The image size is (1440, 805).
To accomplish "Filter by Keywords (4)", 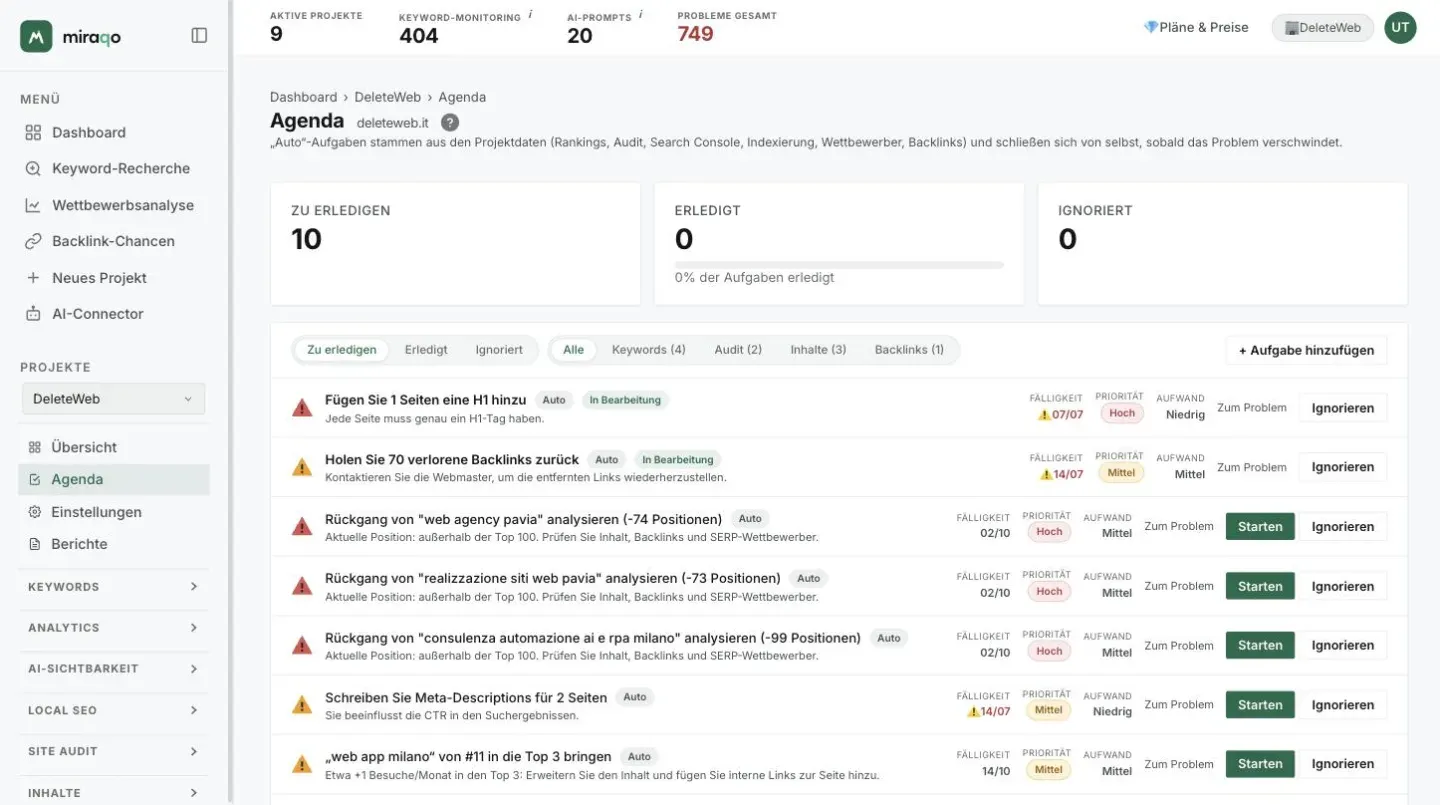I will (x=649, y=350).
